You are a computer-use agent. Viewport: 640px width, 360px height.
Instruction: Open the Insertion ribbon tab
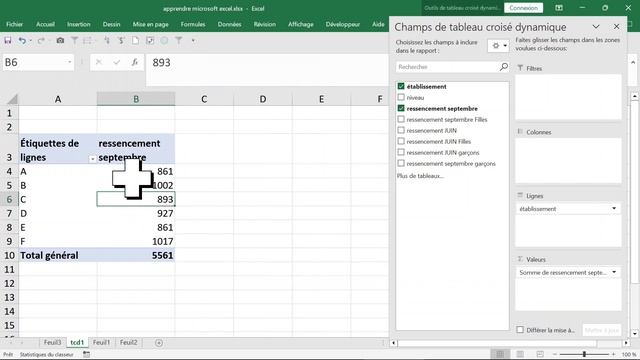pyautogui.click(x=78, y=24)
